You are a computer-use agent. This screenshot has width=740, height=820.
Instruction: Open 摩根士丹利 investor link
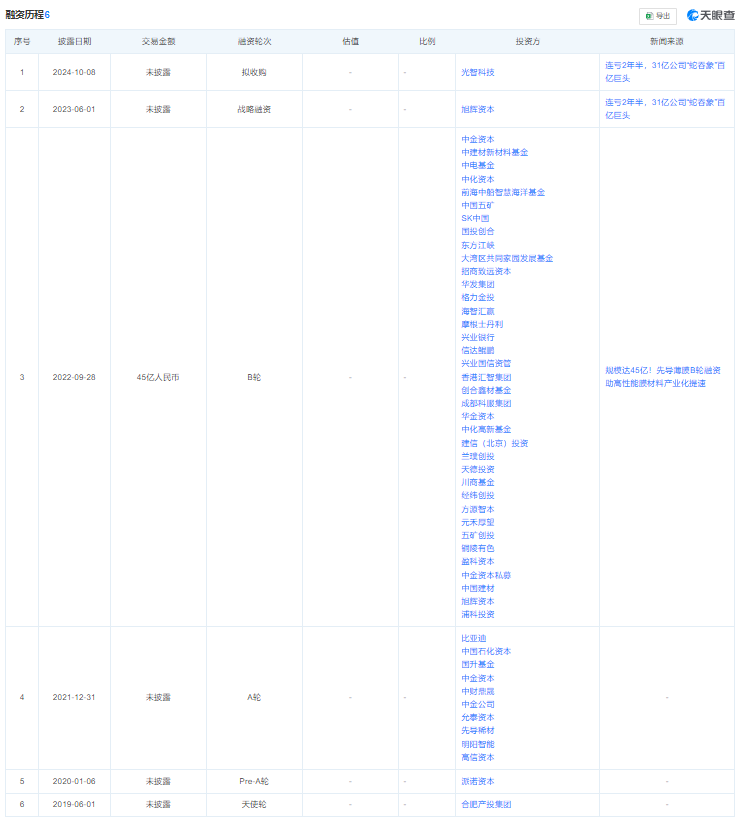pos(482,324)
